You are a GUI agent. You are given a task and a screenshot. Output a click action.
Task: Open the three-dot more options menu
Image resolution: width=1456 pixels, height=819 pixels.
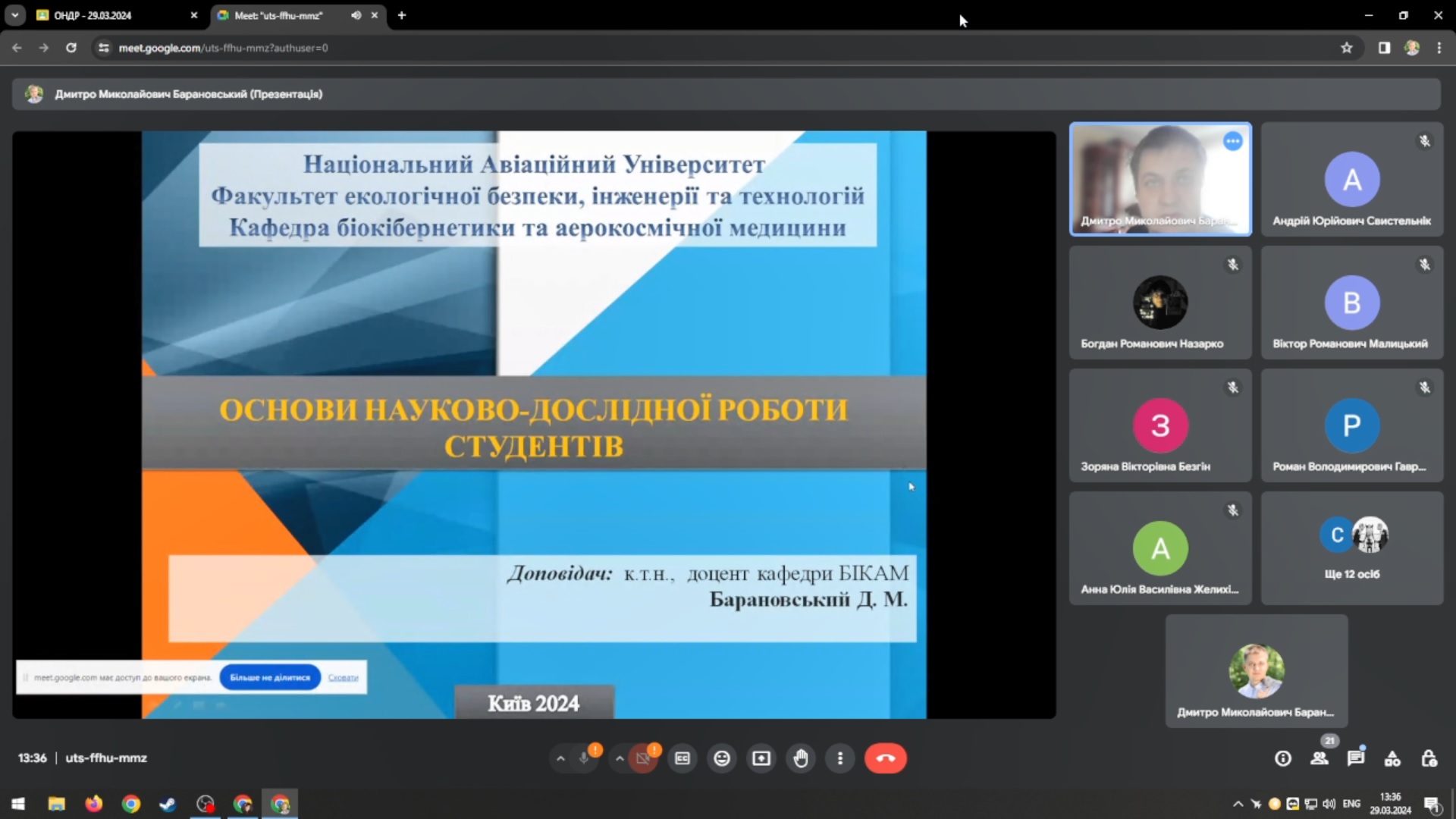[x=839, y=758]
